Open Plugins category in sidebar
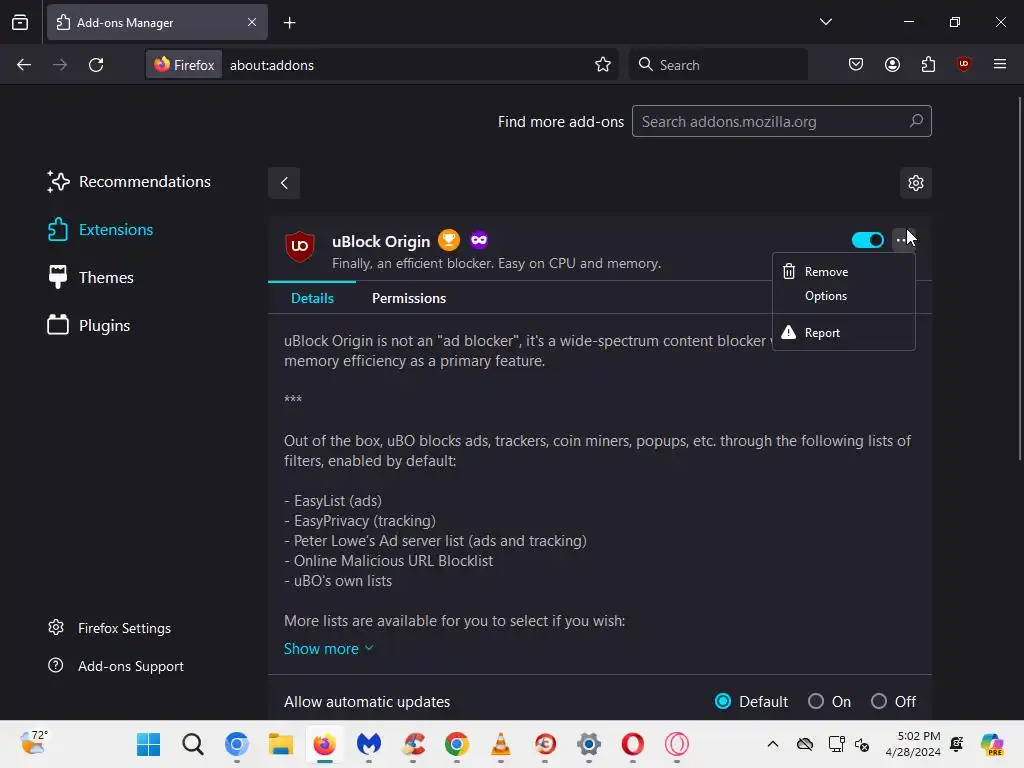This screenshot has height=768, width=1024. (x=88, y=325)
